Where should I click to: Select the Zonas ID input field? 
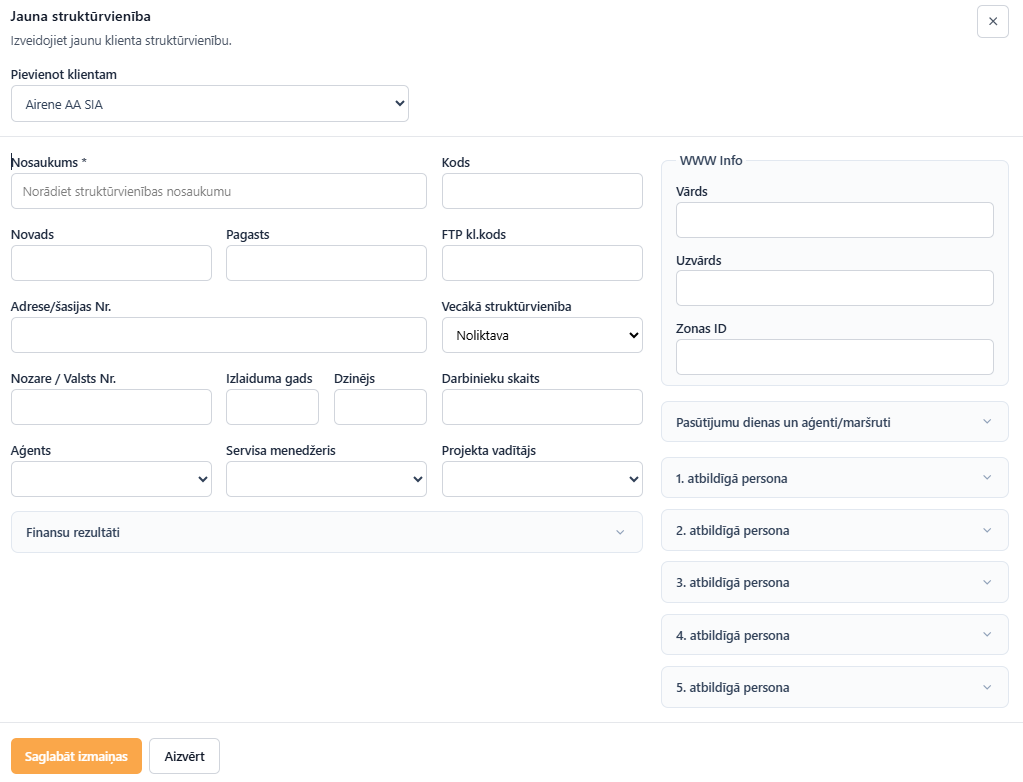(834, 357)
